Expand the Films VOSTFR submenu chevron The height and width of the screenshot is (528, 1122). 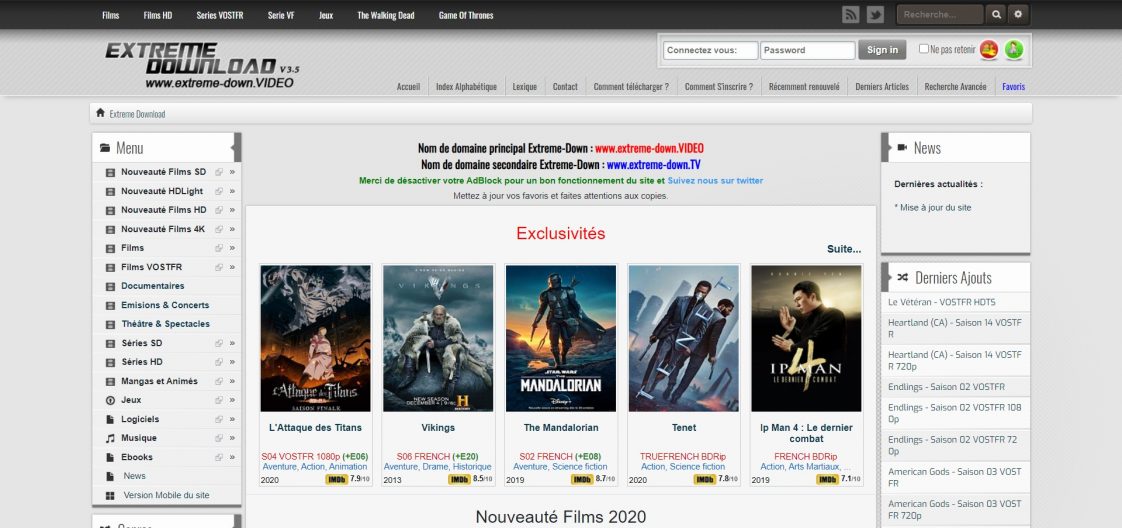click(232, 267)
